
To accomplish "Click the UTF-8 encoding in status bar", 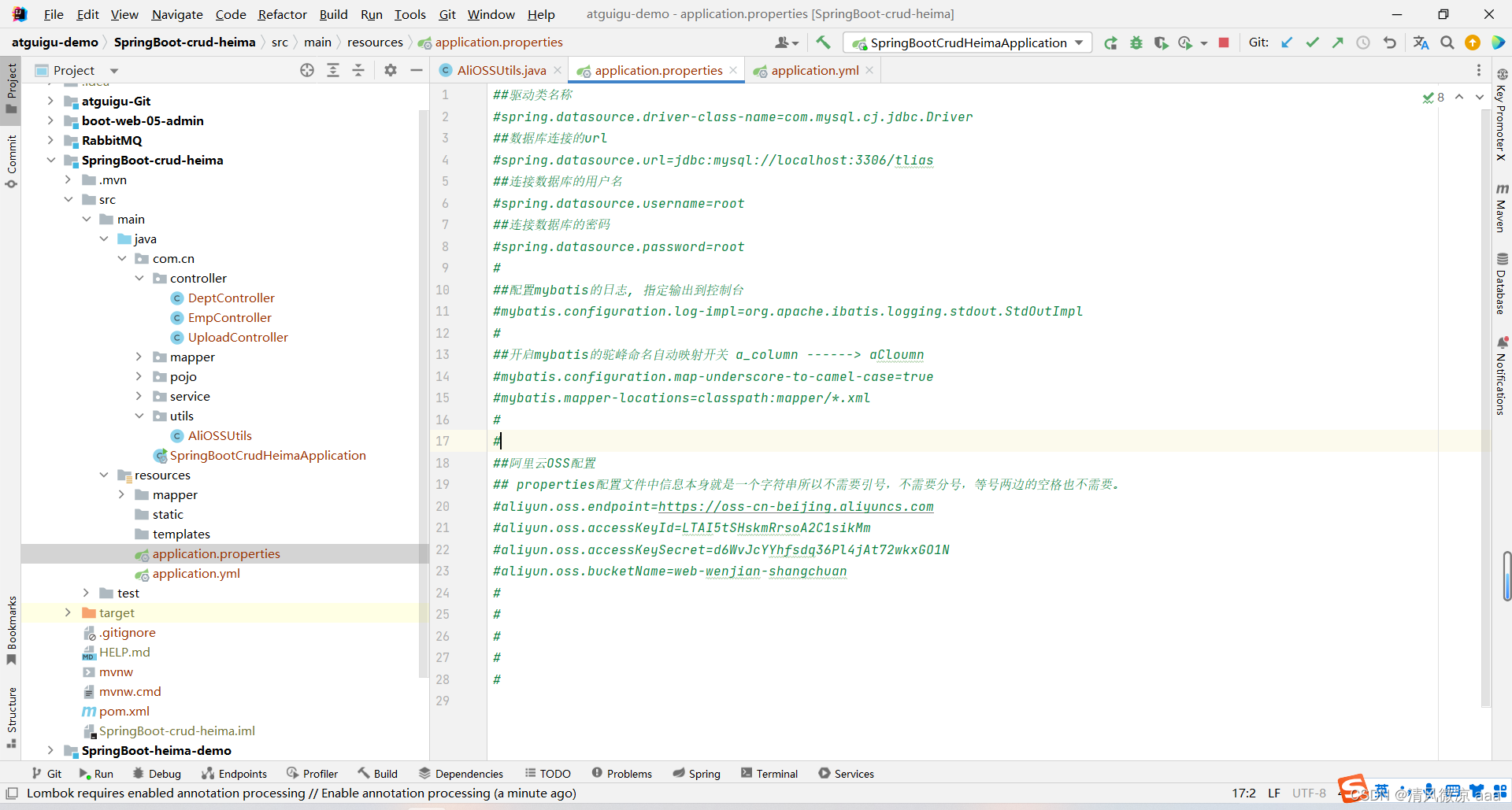I will tap(1309, 793).
